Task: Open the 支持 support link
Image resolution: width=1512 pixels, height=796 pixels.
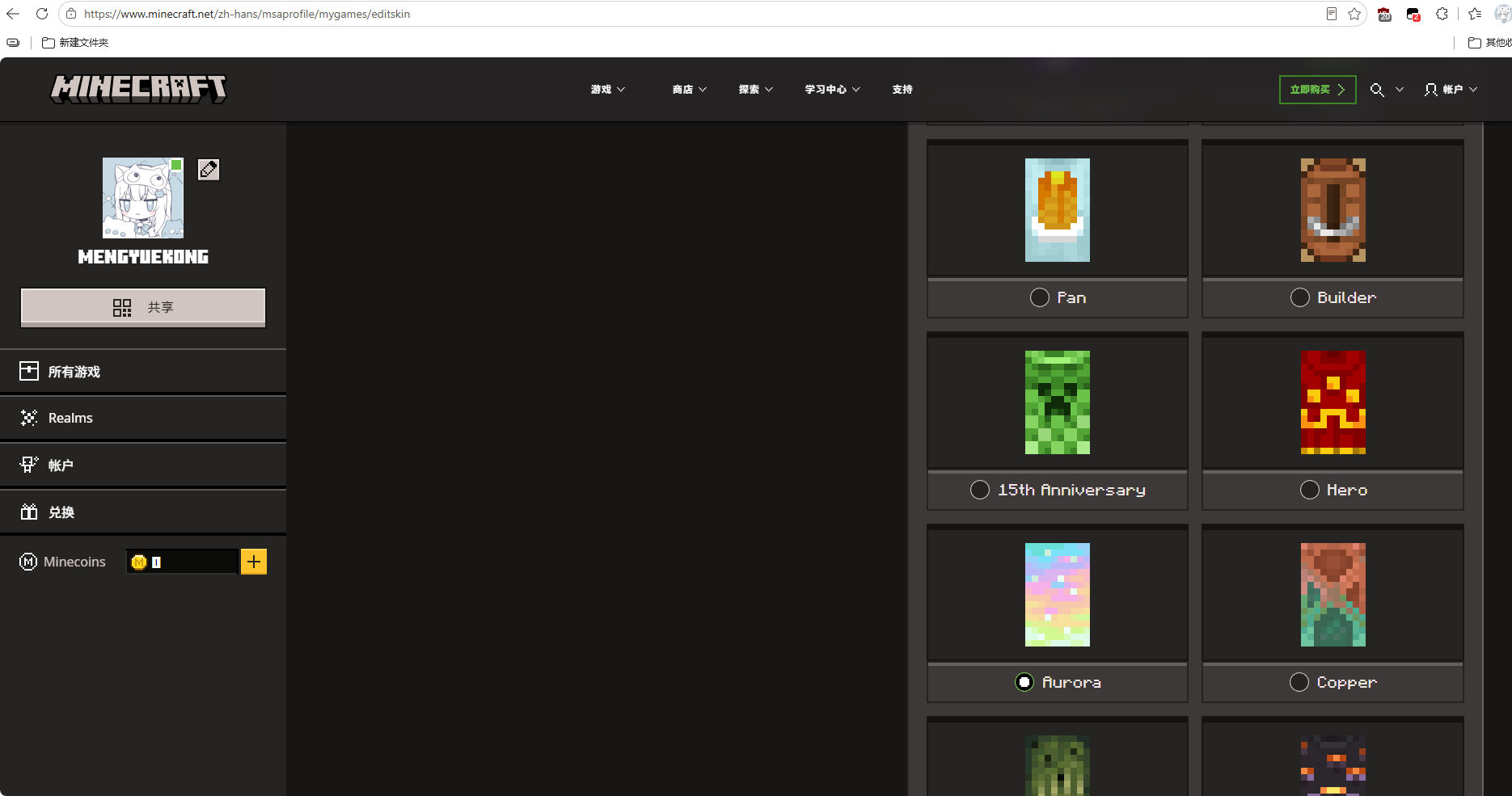Action: 902,90
